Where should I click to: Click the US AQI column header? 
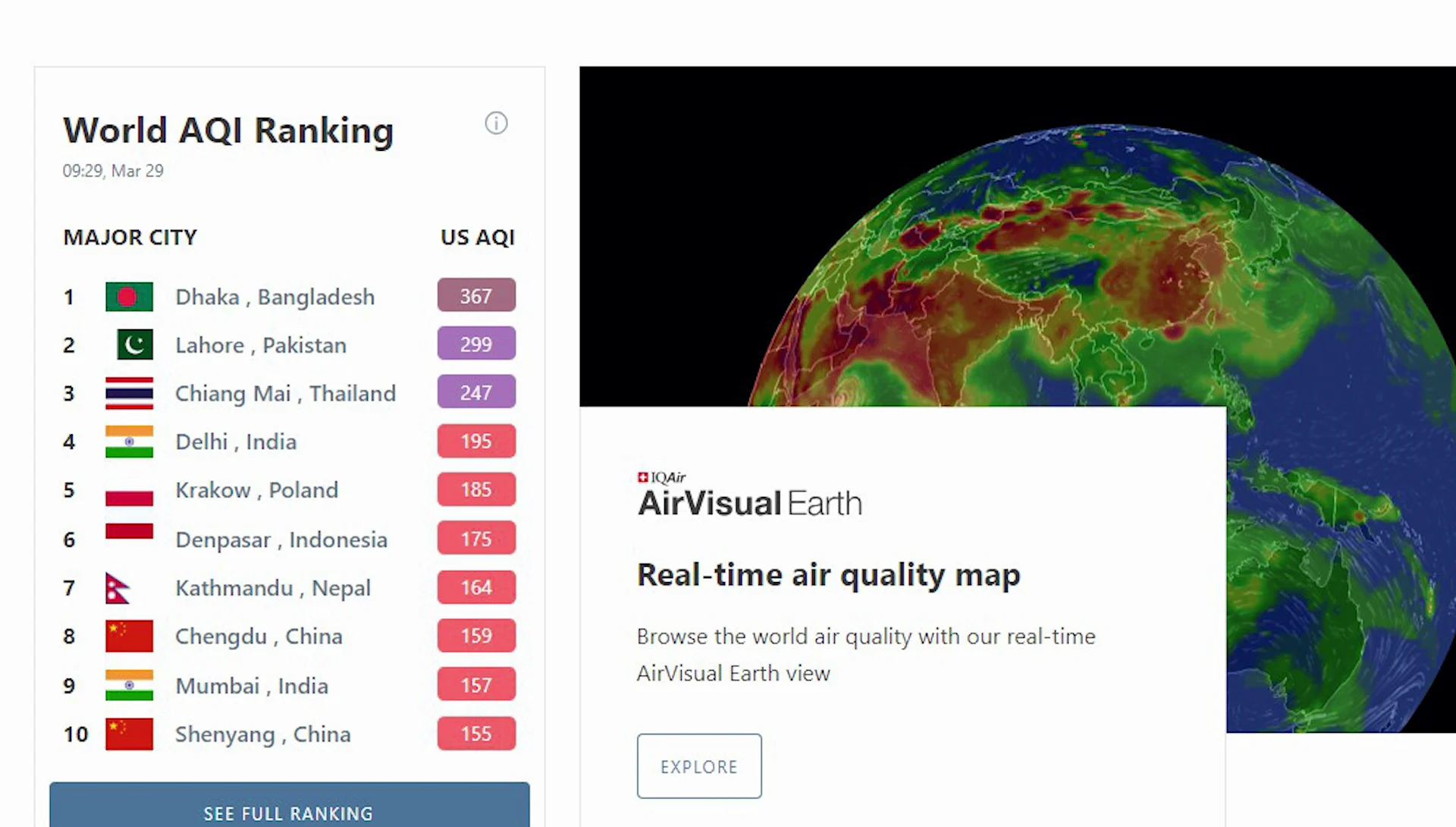tap(478, 237)
